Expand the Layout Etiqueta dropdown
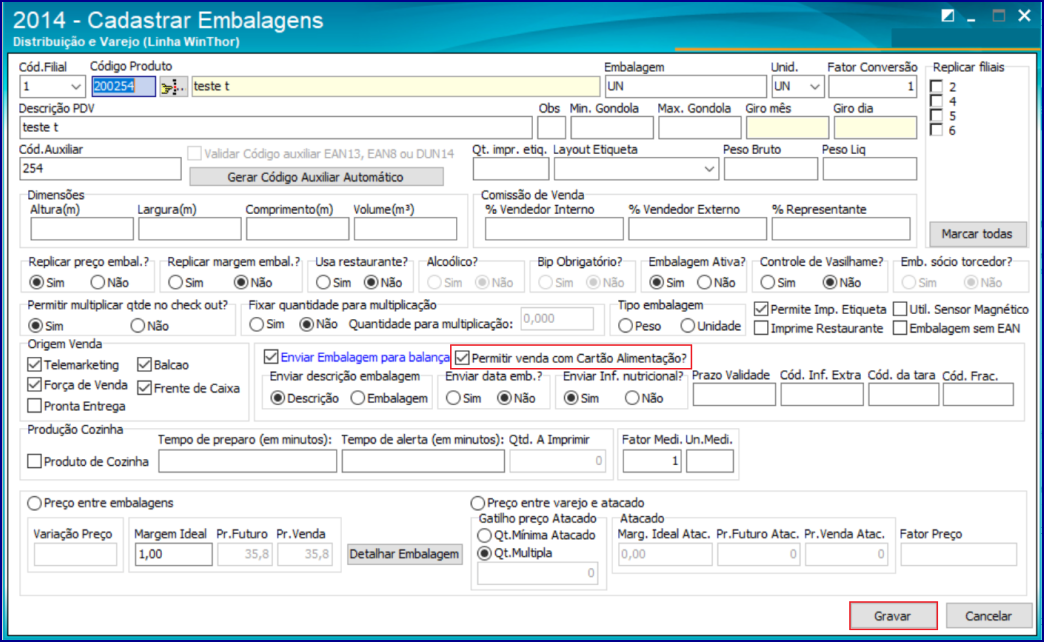Image resolution: width=1044 pixels, height=642 pixels. [x=709, y=169]
